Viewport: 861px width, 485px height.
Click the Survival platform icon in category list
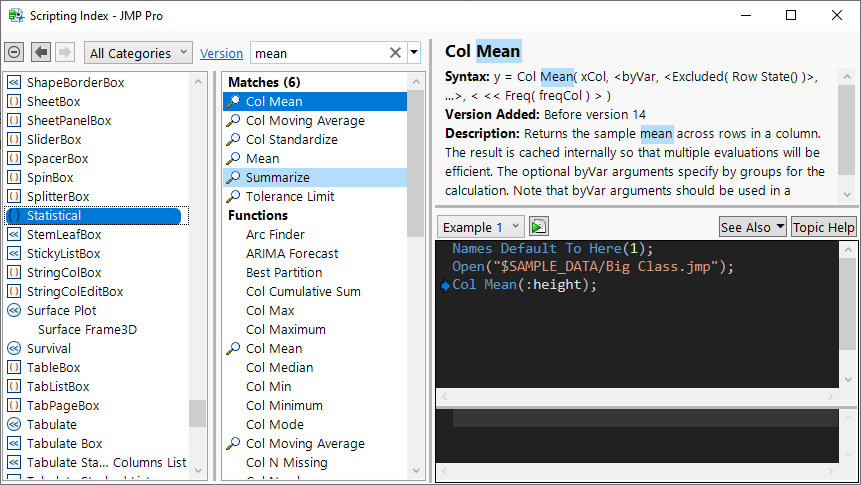point(14,349)
